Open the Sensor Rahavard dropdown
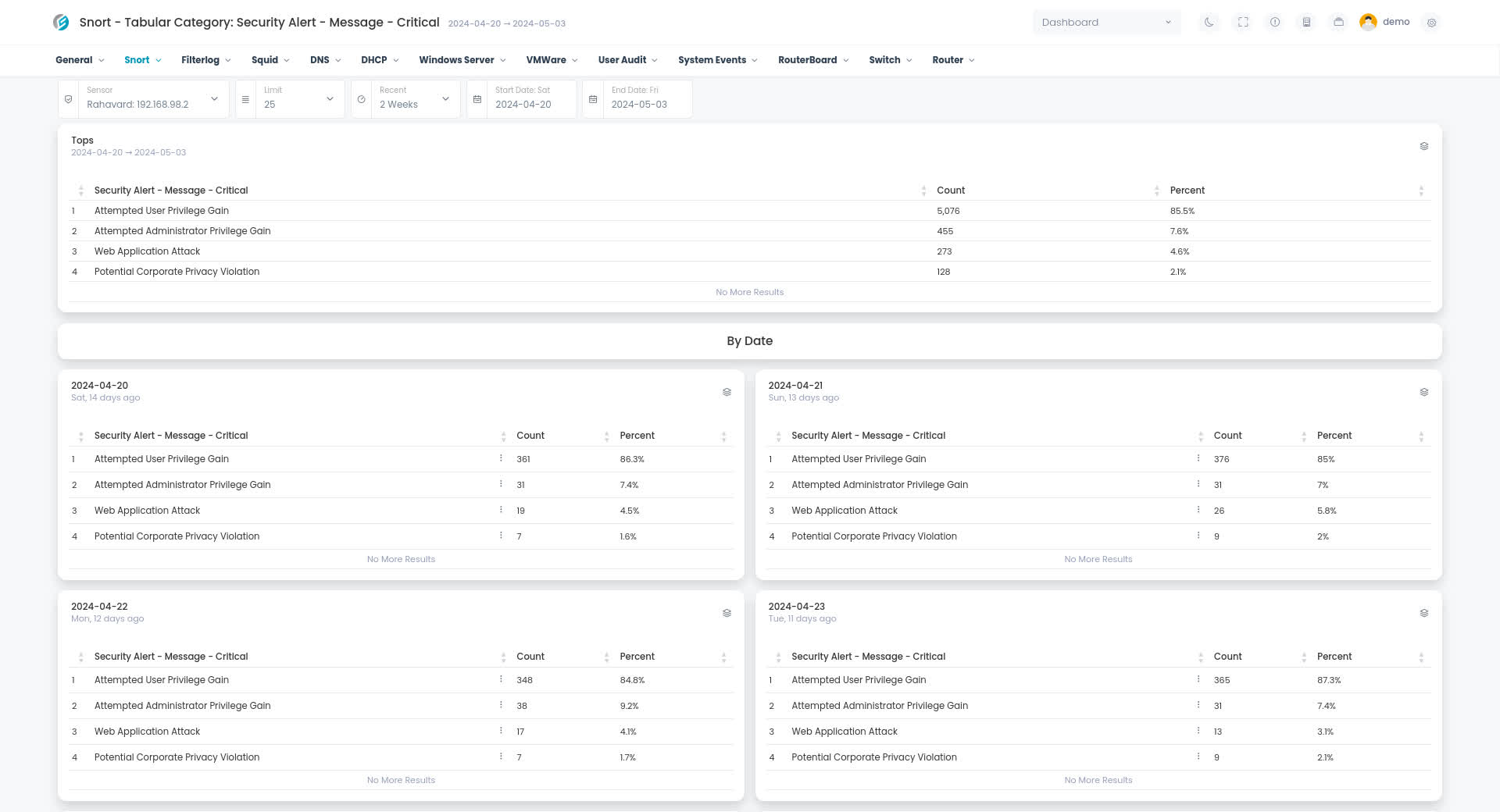1500x812 pixels. 153,99
